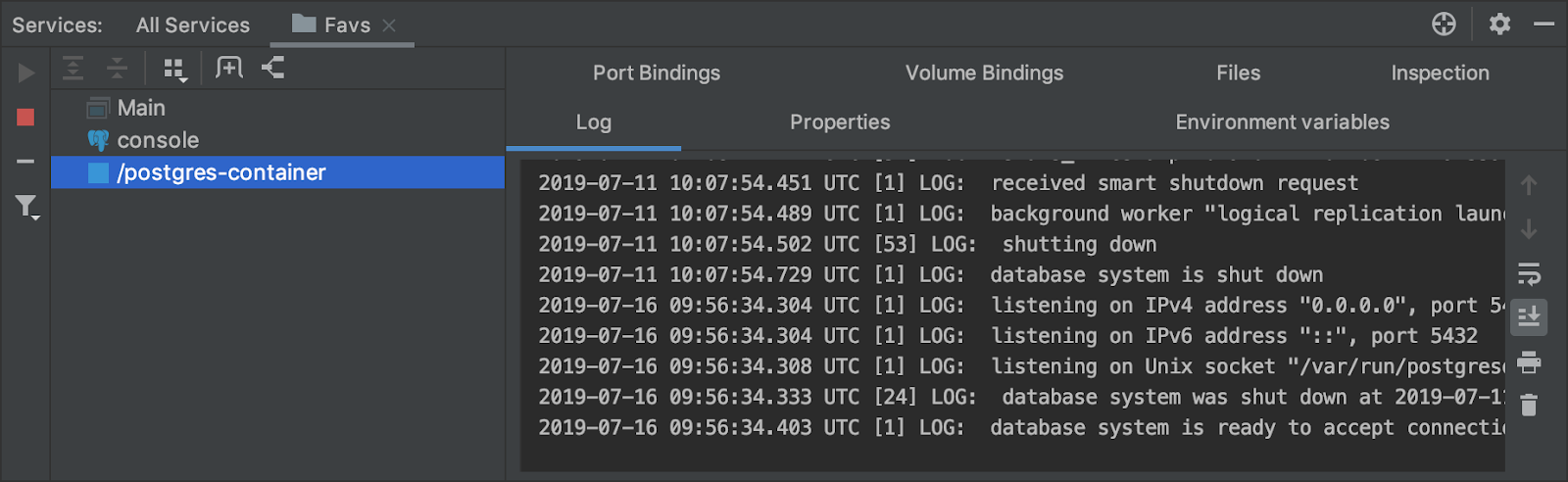1568x482 pixels.
Task: Click the Add Service icon
Action: tap(273, 68)
